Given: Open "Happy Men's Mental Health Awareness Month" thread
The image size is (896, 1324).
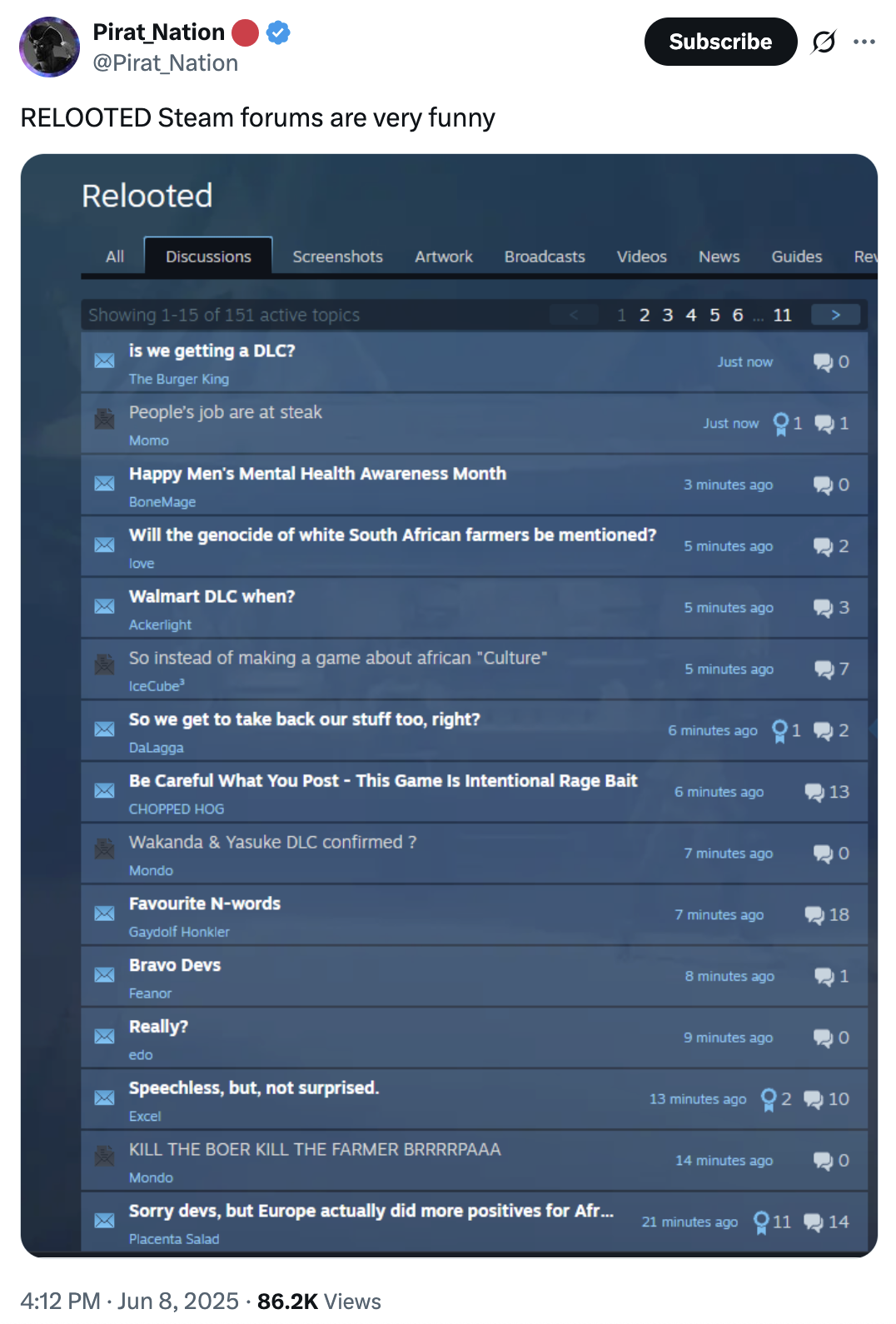Looking at the screenshot, I should 317,474.
